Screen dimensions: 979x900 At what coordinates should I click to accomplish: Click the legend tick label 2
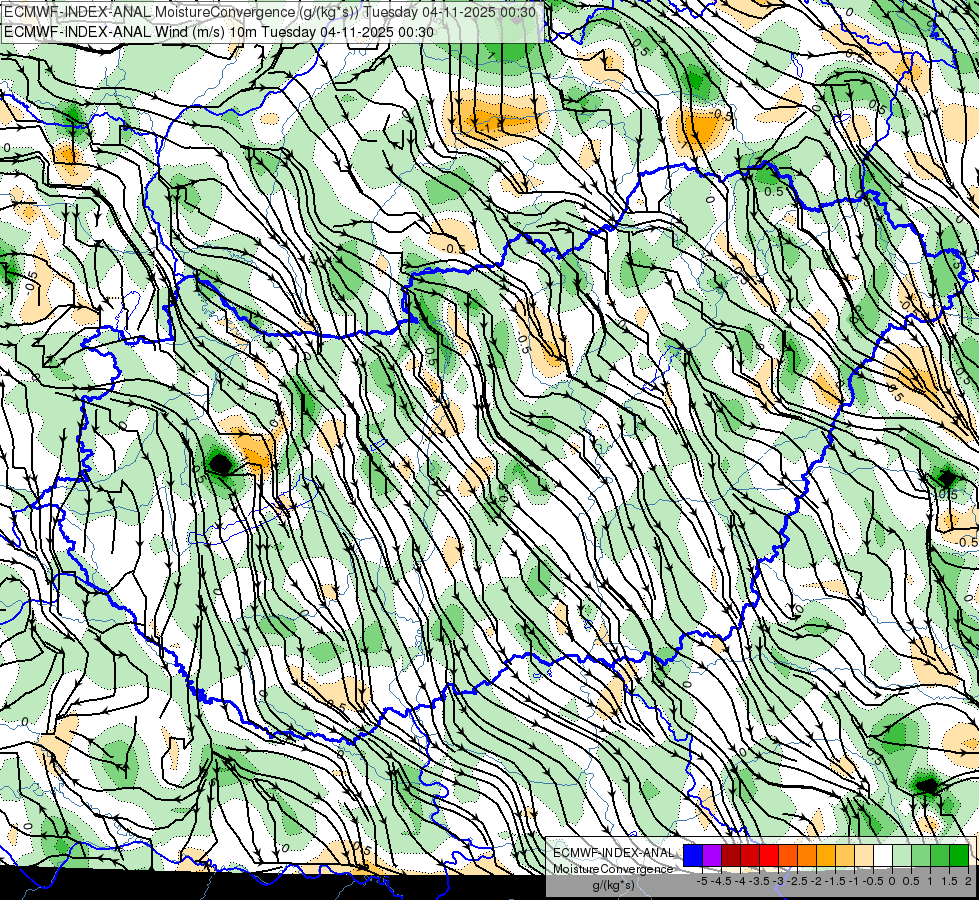coord(968,881)
